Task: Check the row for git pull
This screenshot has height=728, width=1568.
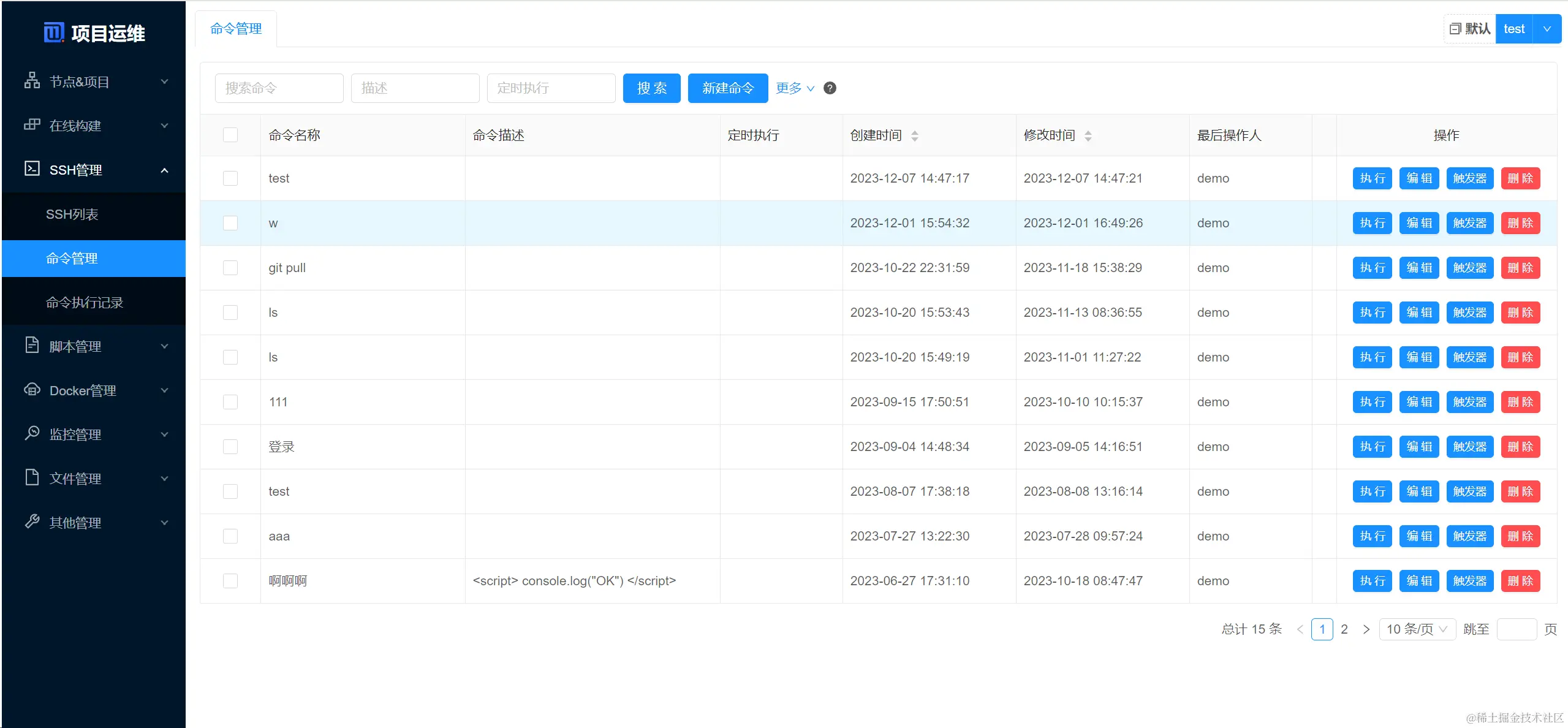Action: pyautogui.click(x=230, y=268)
